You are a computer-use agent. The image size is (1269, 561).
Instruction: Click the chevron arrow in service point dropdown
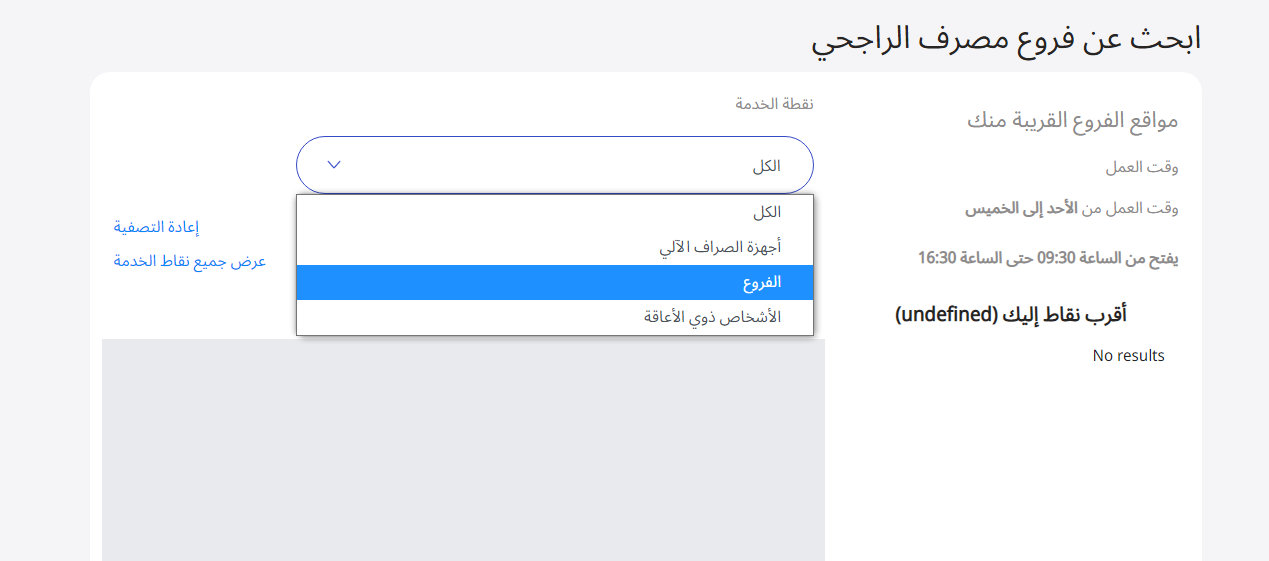(334, 165)
